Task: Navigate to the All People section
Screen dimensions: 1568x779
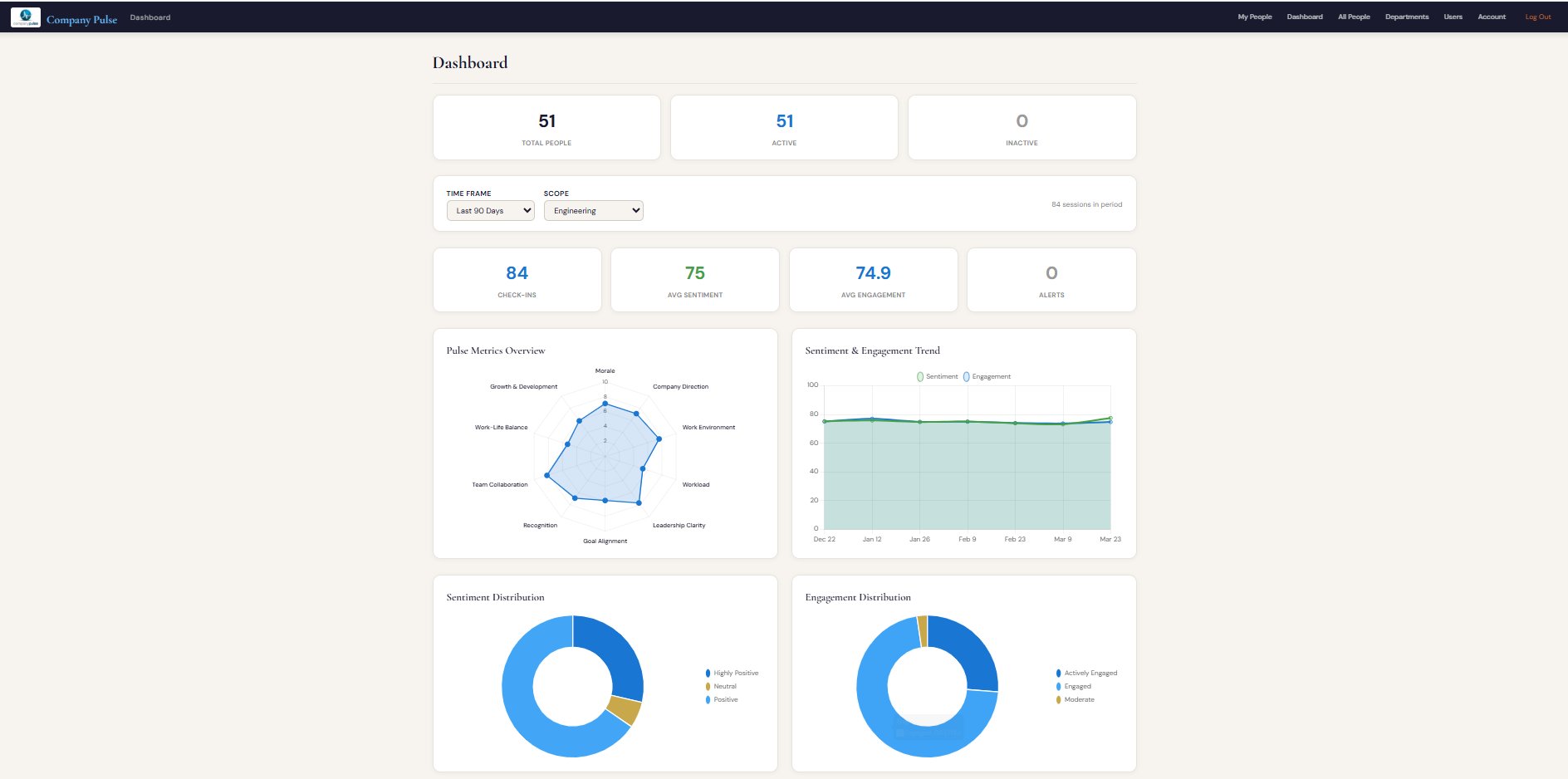Action: click(x=1354, y=16)
